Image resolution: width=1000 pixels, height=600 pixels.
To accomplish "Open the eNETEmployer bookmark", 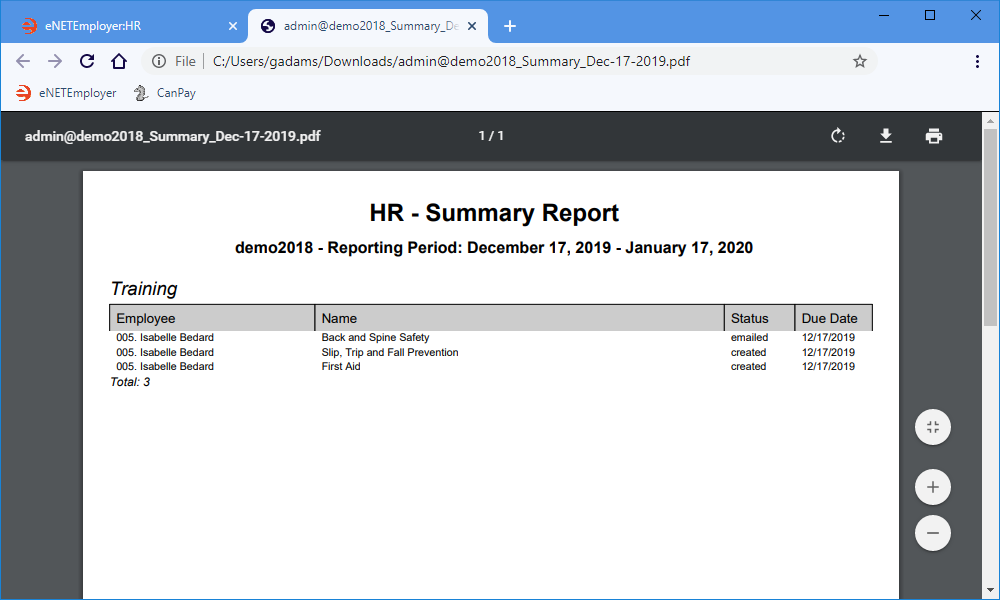I will coord(66,93).
